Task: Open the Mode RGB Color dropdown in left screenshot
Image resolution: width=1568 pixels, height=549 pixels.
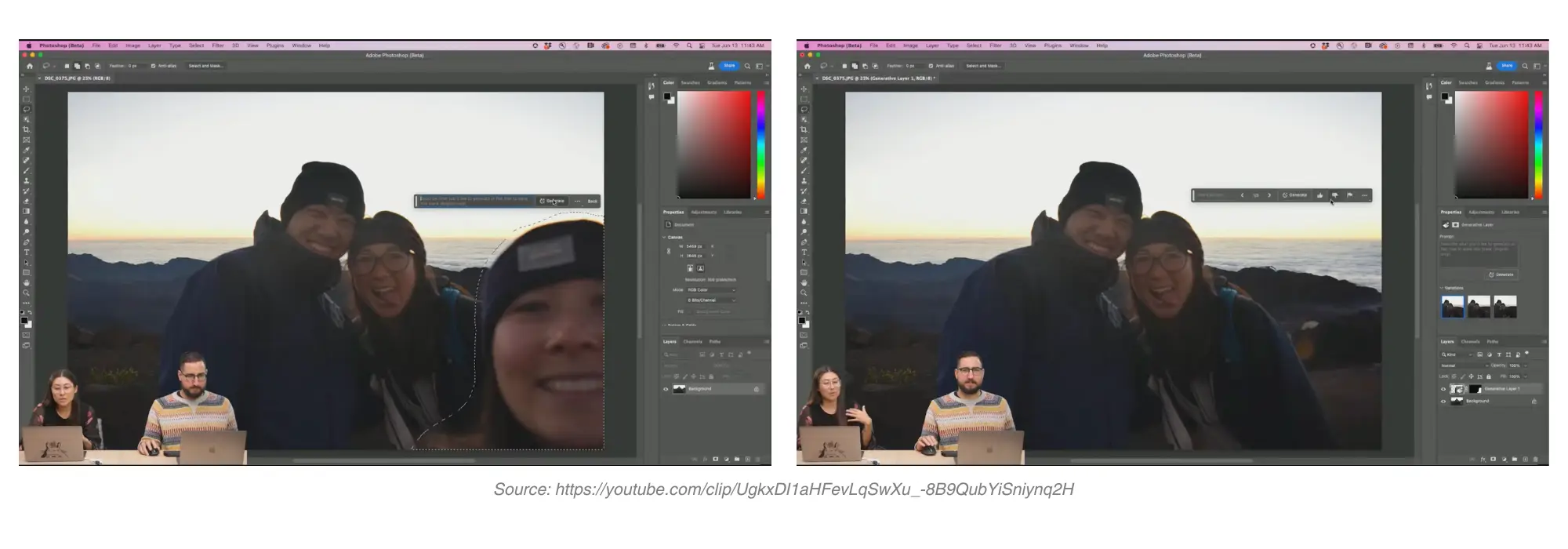Action: pos(711,290)
